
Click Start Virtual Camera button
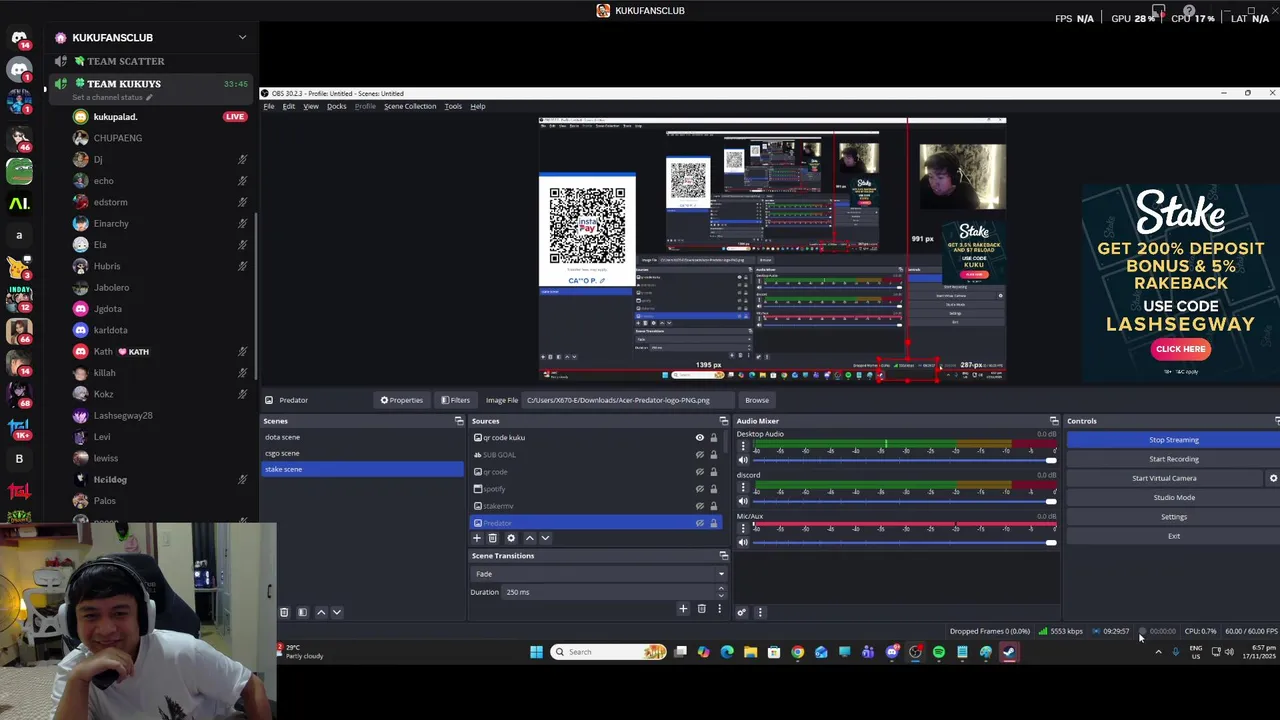pyautogui.click(x=1164, y=478)
